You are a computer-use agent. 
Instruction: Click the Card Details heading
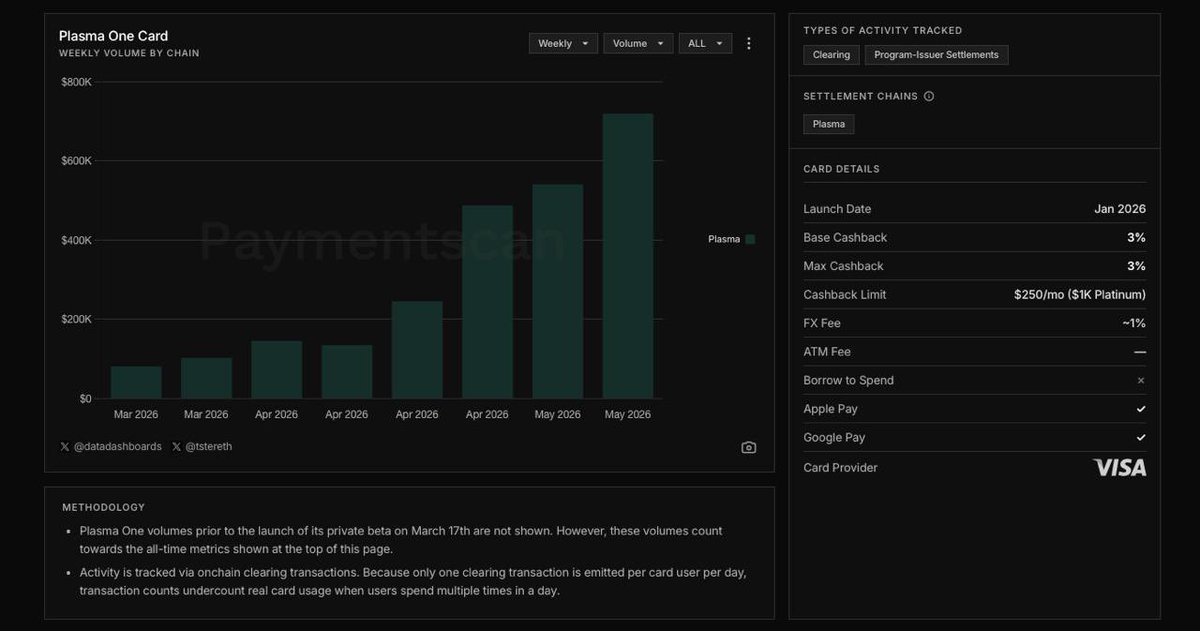tap(841, 169)
